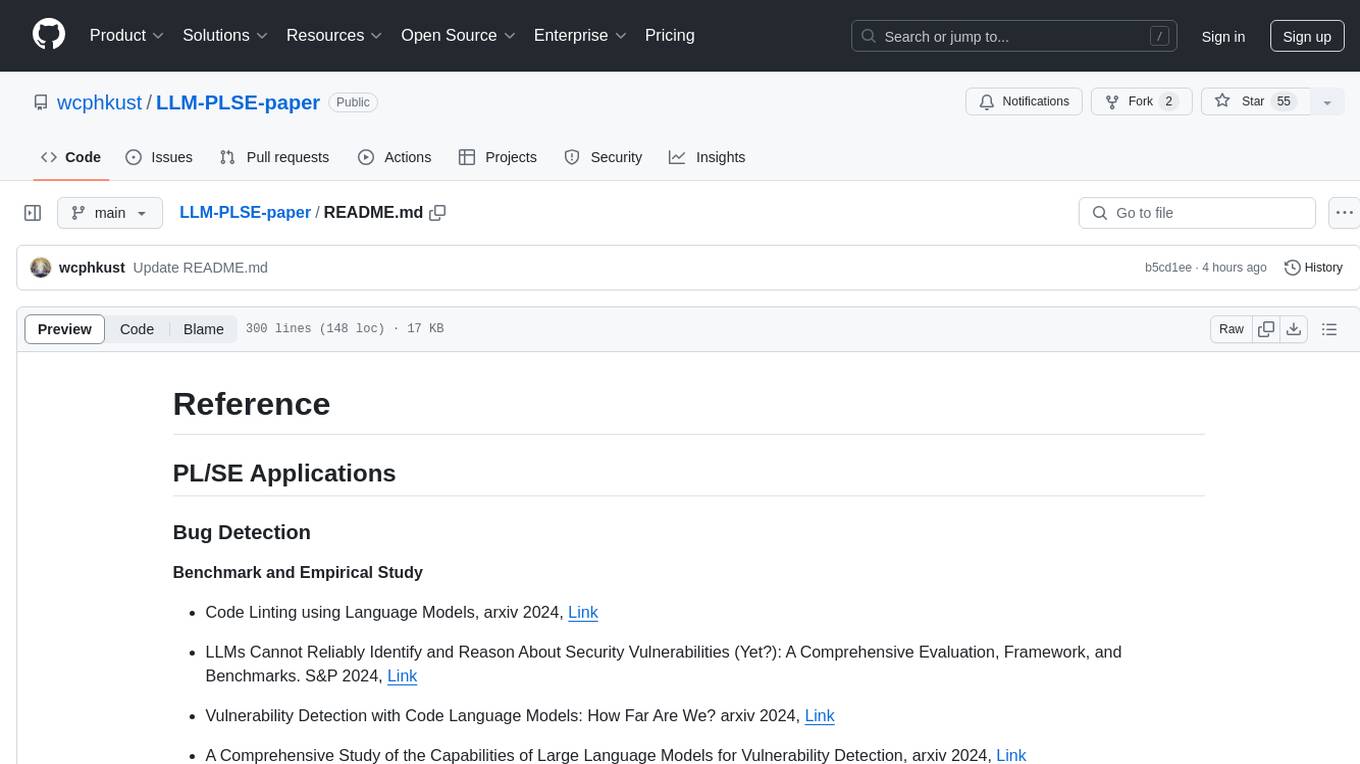Open the Pull requests tab
This screenshot has width=1360, height=764.
click(x=274, y=157)
